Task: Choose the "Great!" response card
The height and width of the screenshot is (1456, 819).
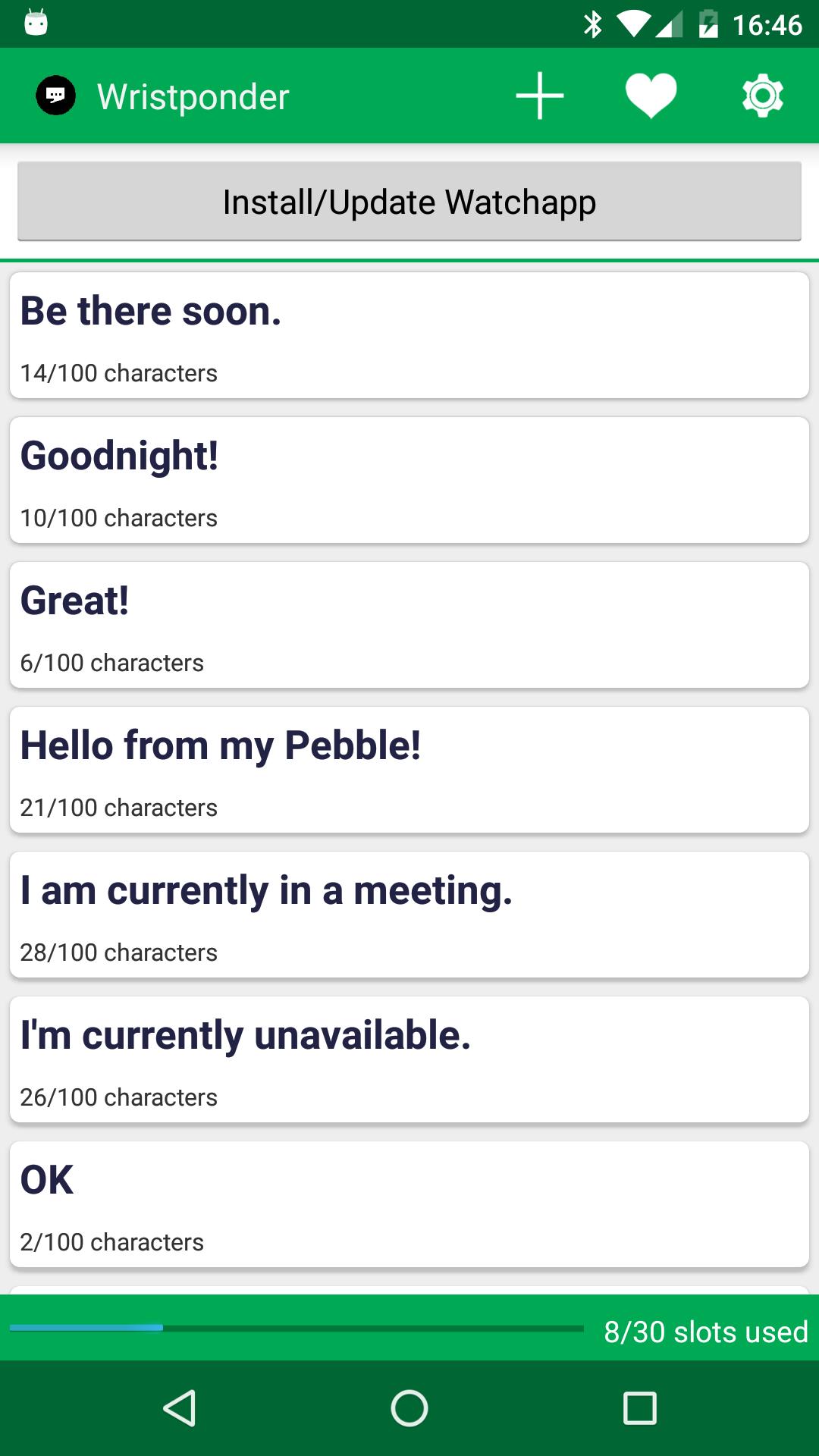Action: [409, 625]
